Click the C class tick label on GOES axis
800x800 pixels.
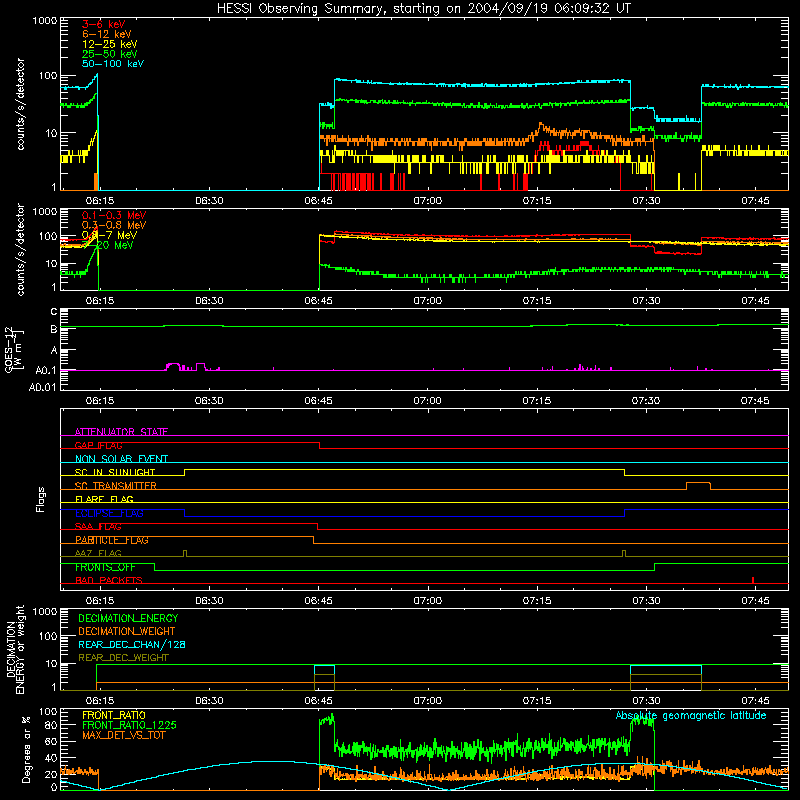[x=54, y=312]
